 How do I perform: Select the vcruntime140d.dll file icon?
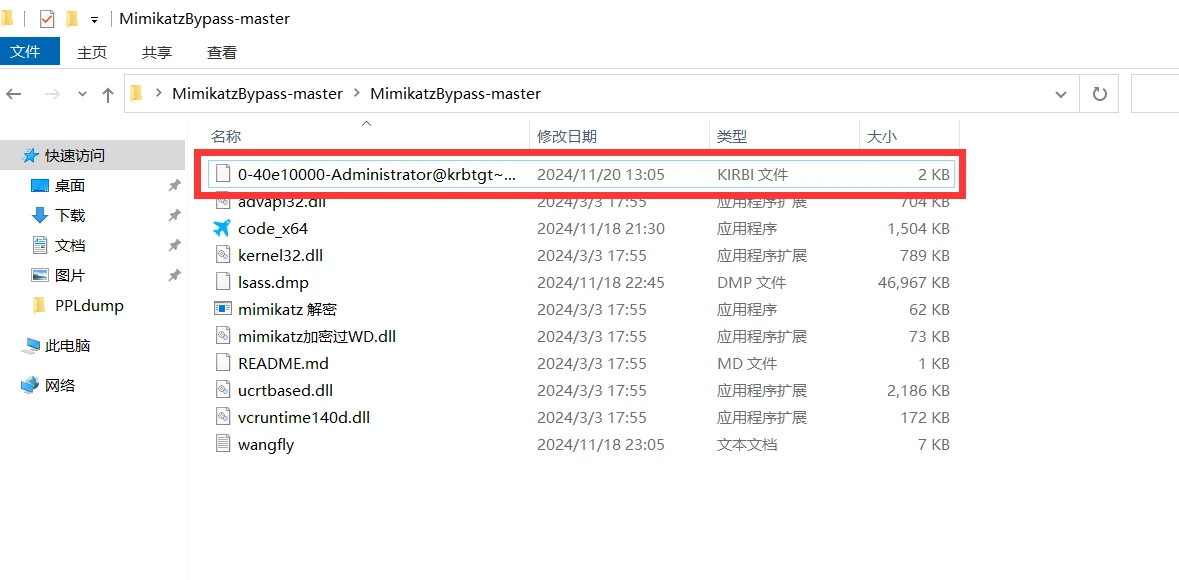222,418
